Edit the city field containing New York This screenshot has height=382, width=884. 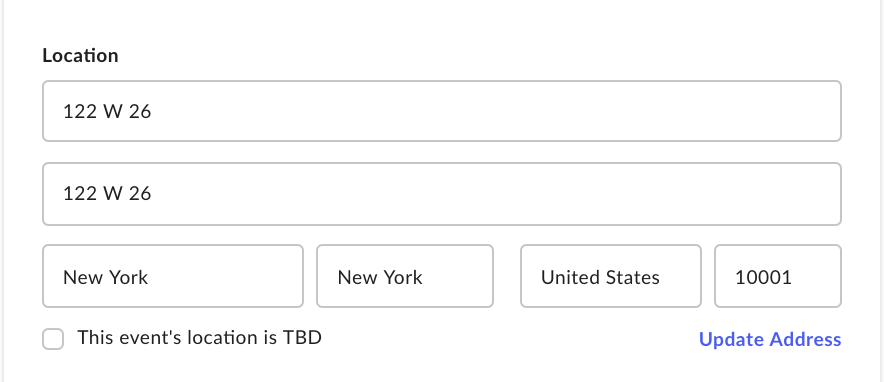click(173, 276)
